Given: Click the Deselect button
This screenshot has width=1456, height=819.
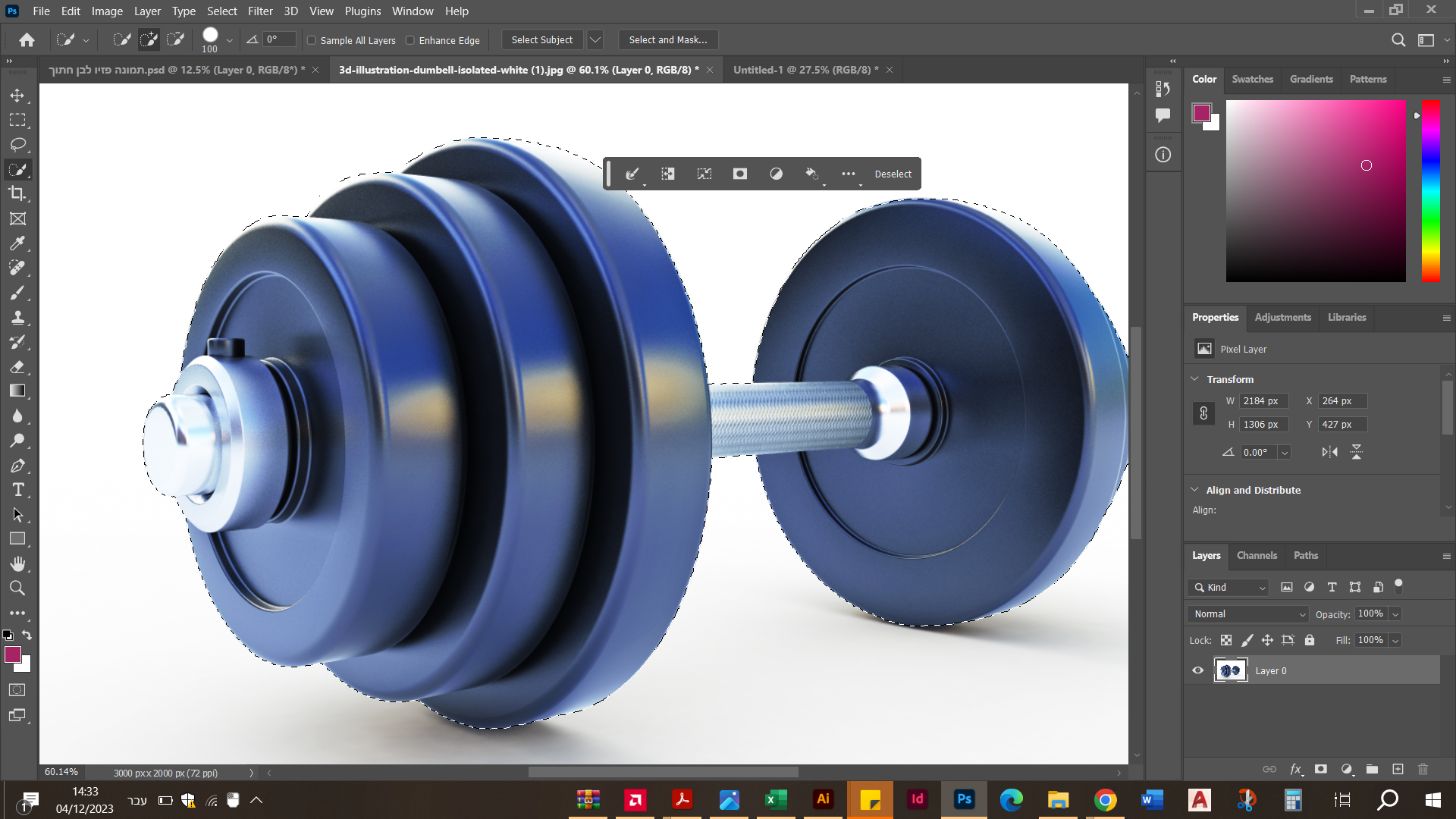Looking at the screenshot, I should tap(893, 174).
